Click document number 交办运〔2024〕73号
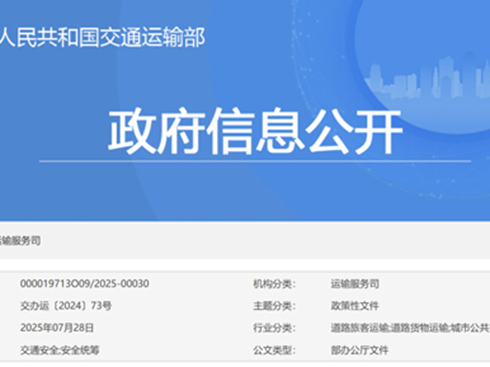Viewport: 490px width, 367px height. 66,306
